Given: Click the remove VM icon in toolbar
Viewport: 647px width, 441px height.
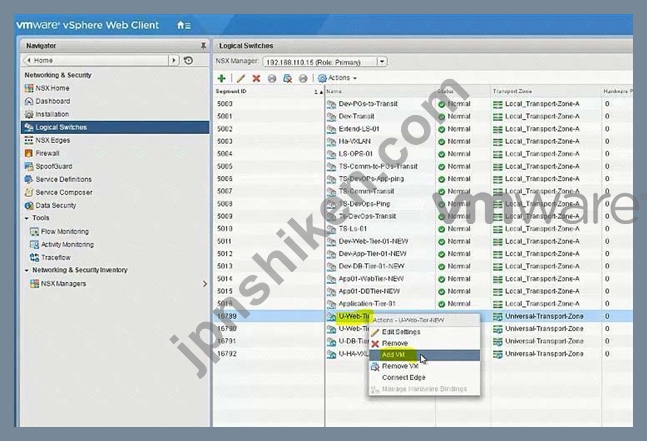Looking at the screenshot, I should (x=288, y=78).
